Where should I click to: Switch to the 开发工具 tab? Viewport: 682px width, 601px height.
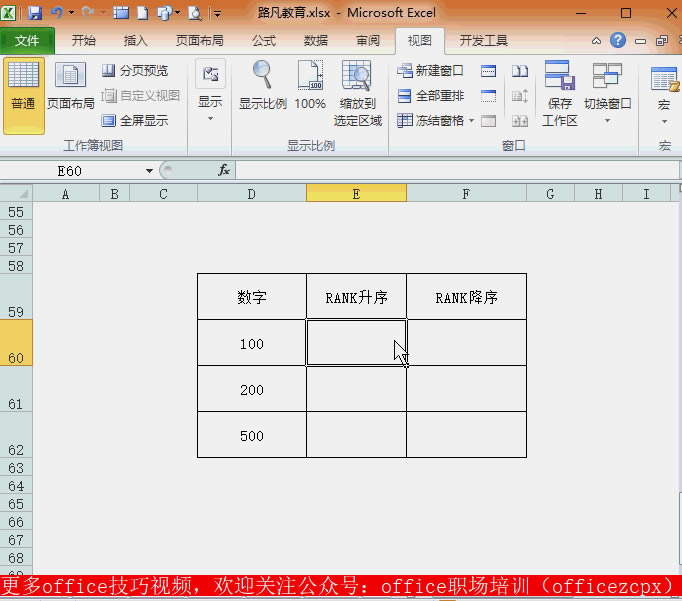484,41
